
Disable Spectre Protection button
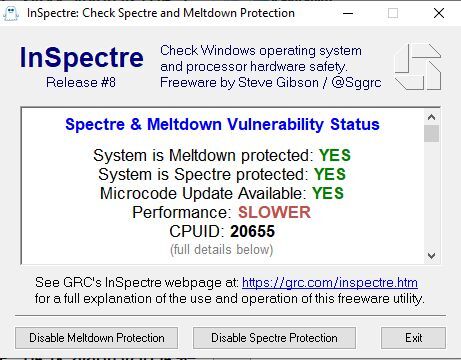274,338
